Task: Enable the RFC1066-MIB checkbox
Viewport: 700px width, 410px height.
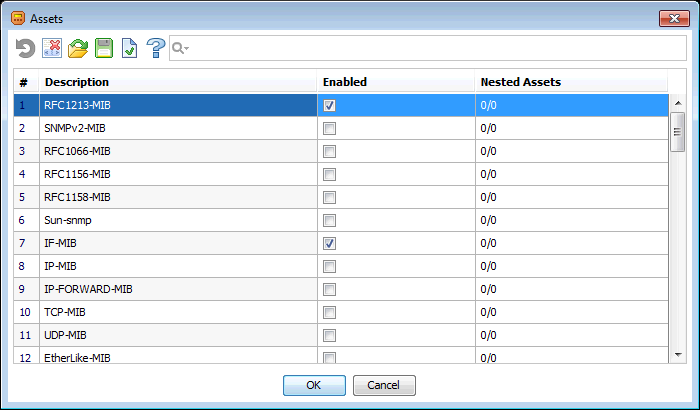Action: pyautogui.click(x=329, y=151)
